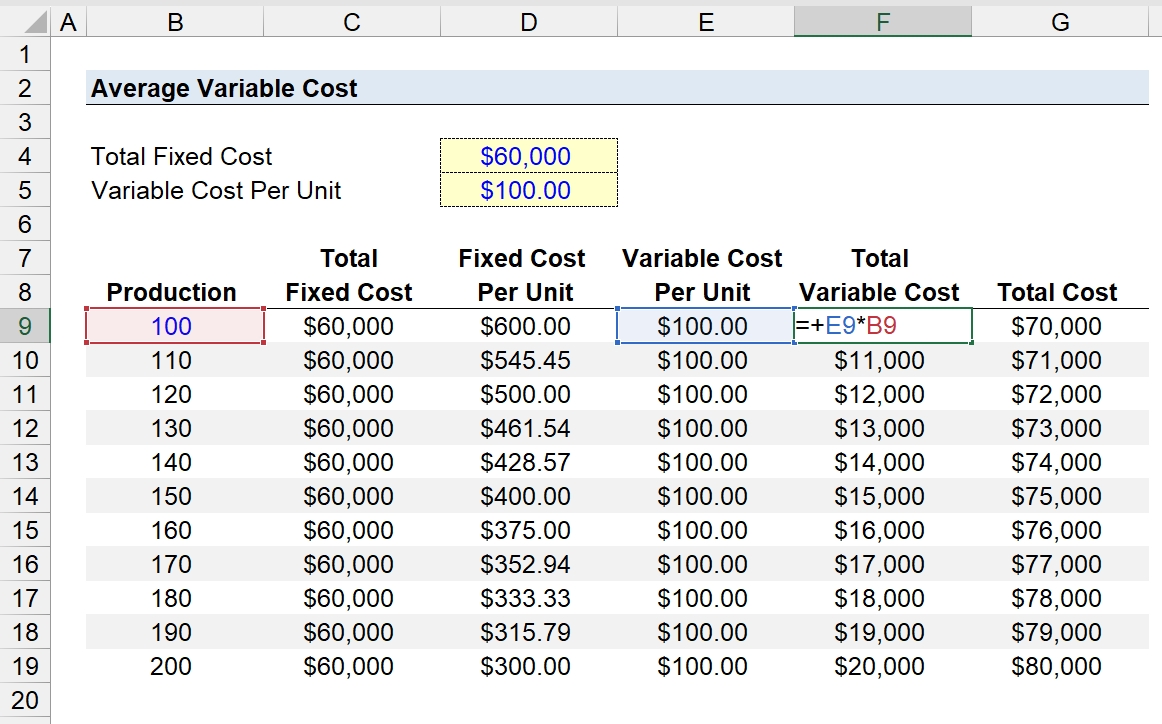Click the Total Variable Cost heading

(879, 275)
